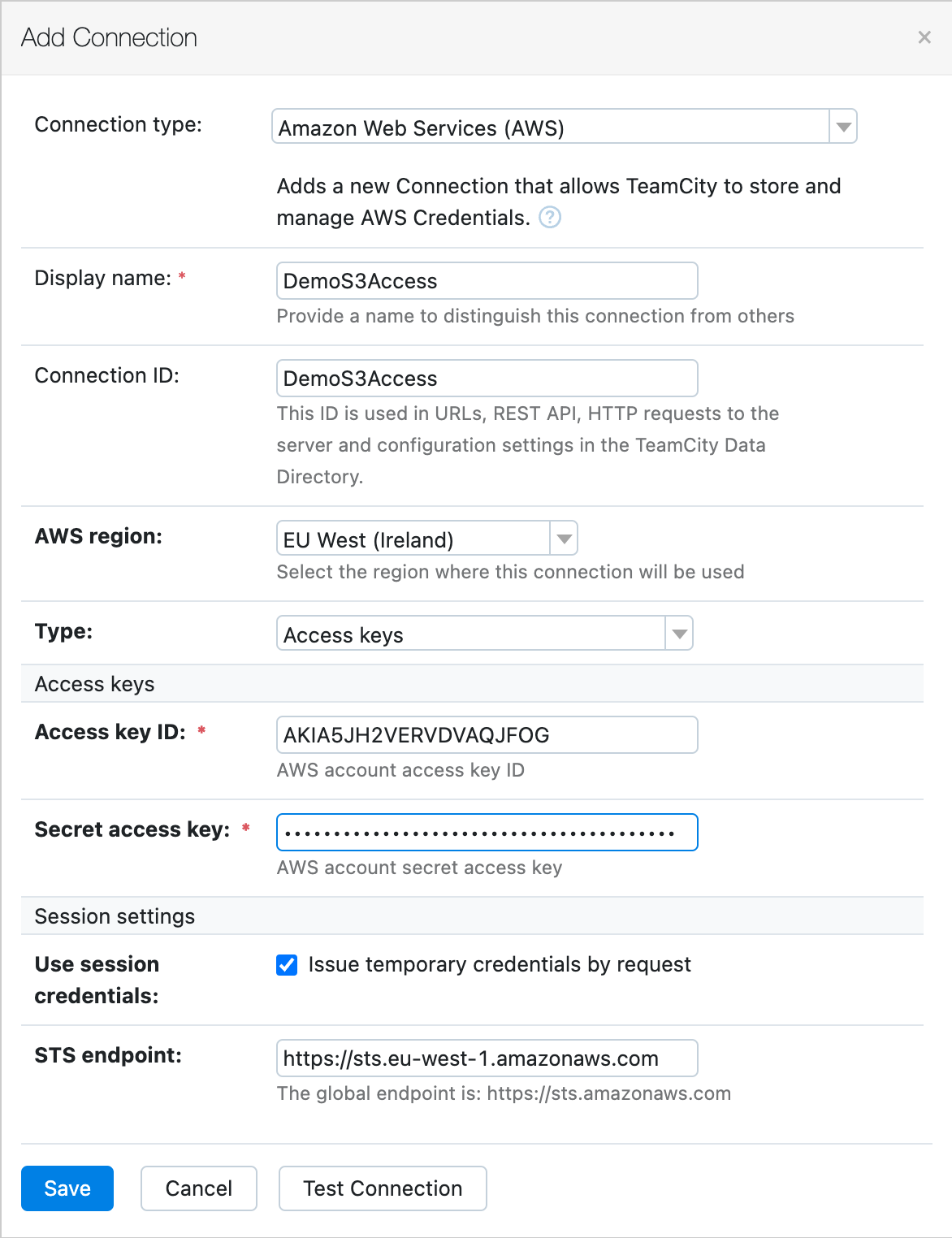Screen dimensions: 952x1238
Task: Select the Access key ID input
Action: tap(487, 735)
